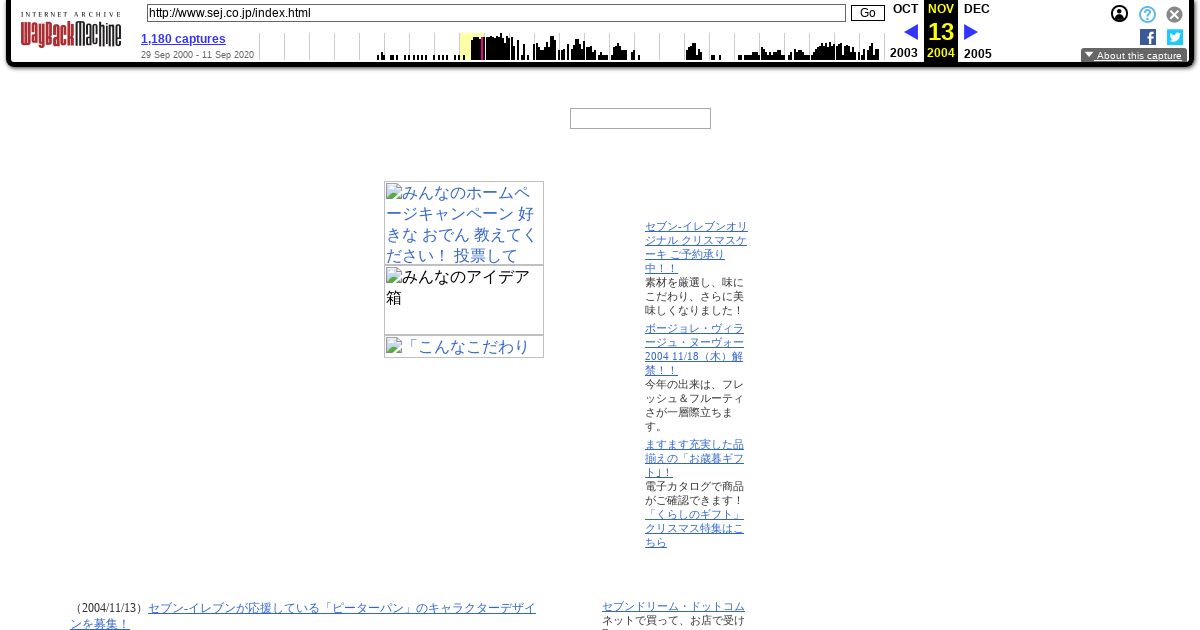The width and height of the screenshot is (1200, 630).
Task: Click the text ネットで買って、お店で受け
Action: [673, 621]
